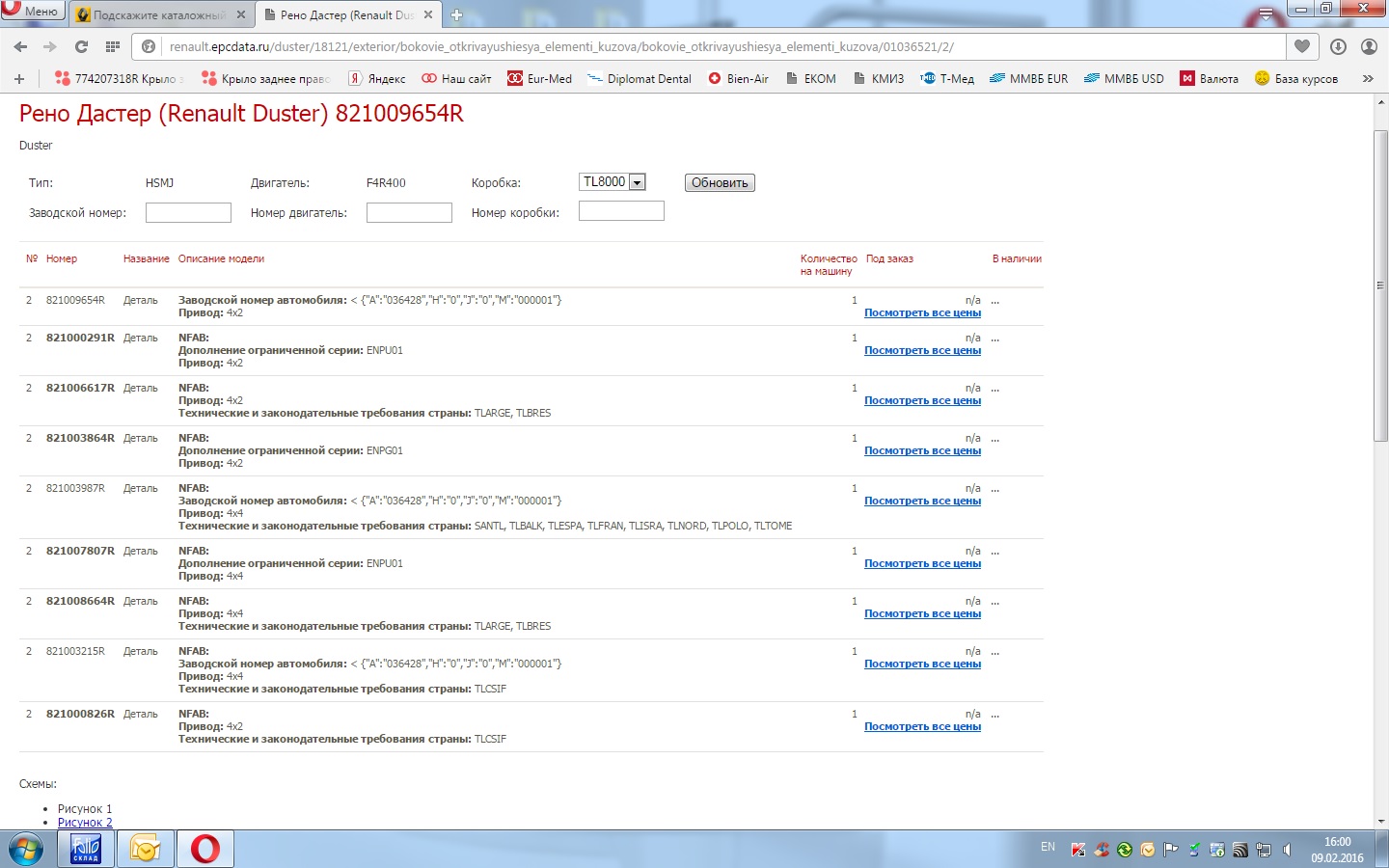The height and width of the screenshot is (868, 1389).
Task: View all prices for part 821007807R
Action: 922,563
